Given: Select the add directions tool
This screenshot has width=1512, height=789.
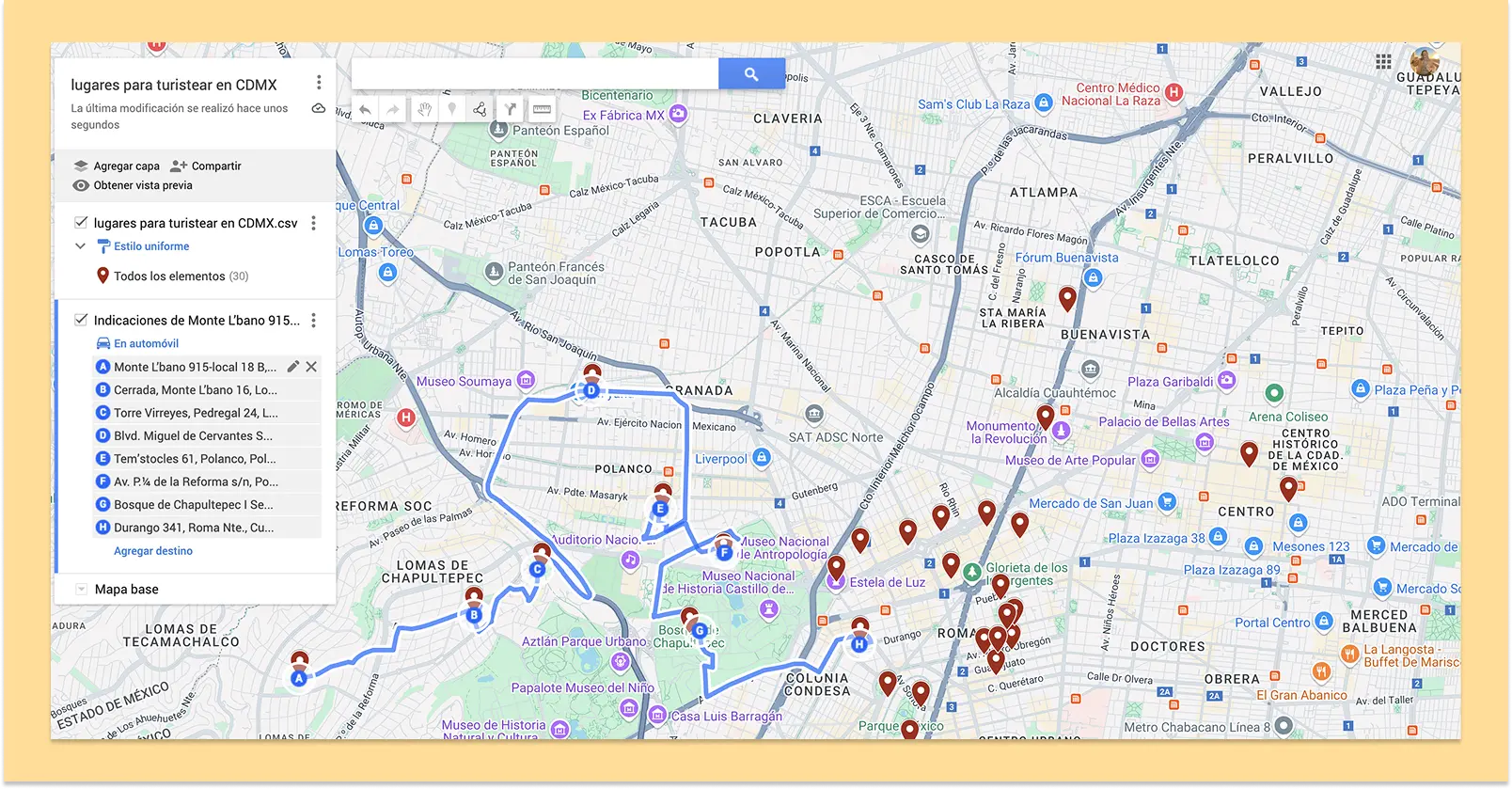Looking at the screenshot, I should 510,109.
